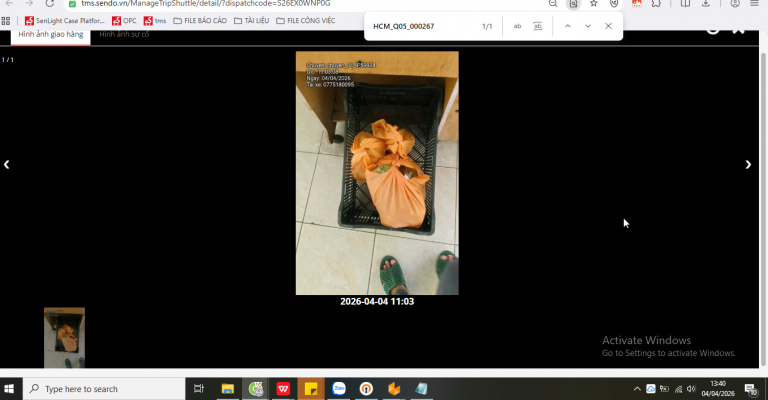Open the notification center icon
This screenshot has width=768, height=400.
coord(751,389)
